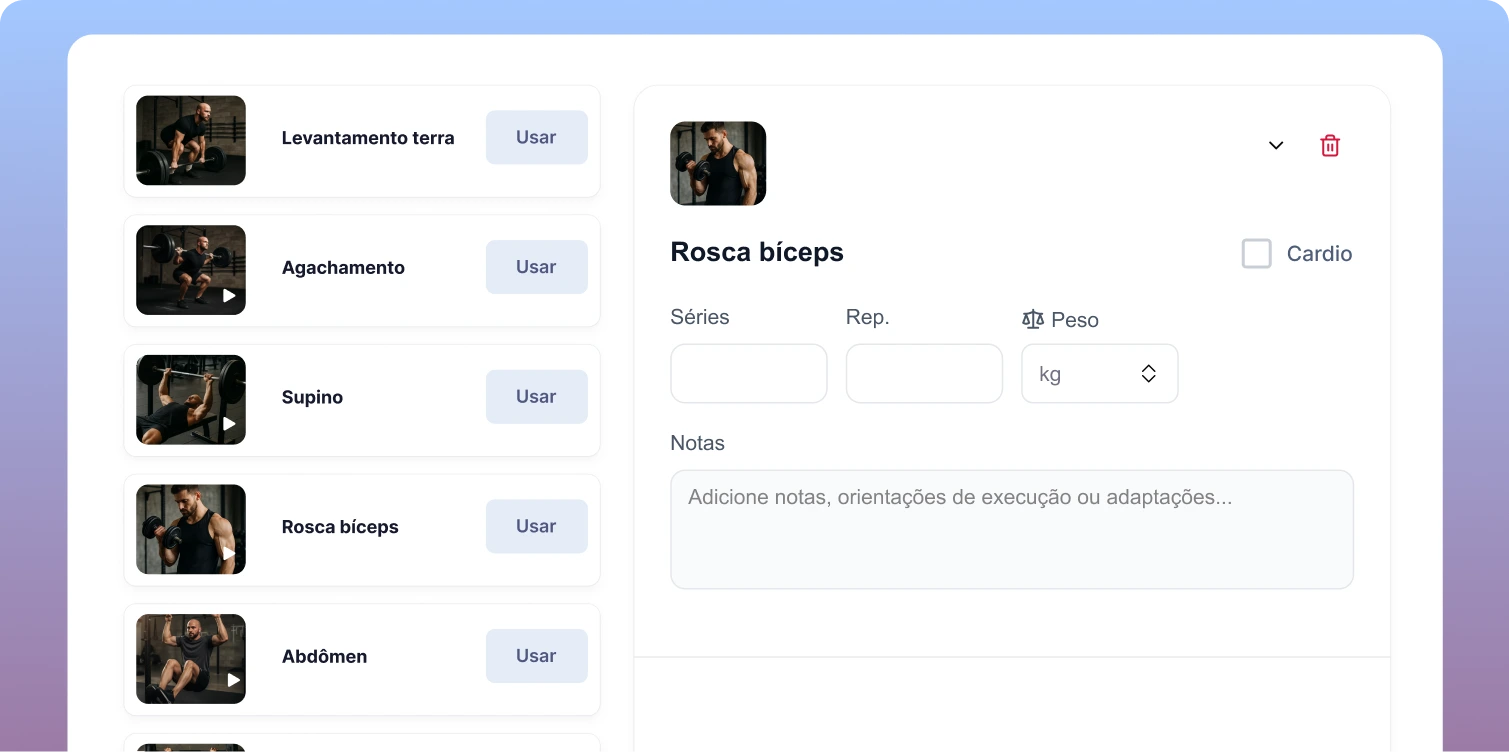Delete the Rosca bíceps exercise via trash icon

click(x=1330, y=145)
